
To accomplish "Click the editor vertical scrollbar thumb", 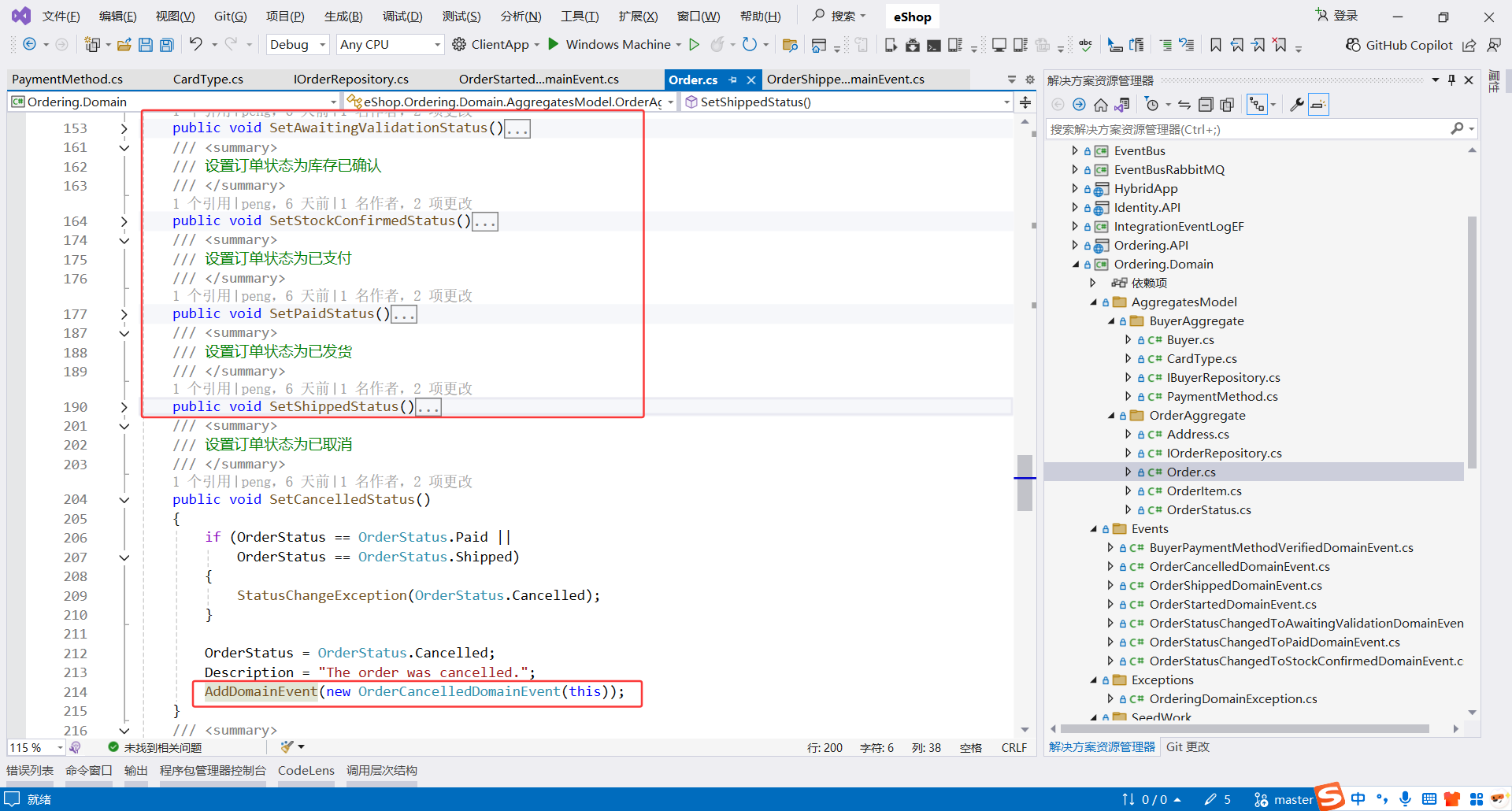I will [x=1025, y=483].
